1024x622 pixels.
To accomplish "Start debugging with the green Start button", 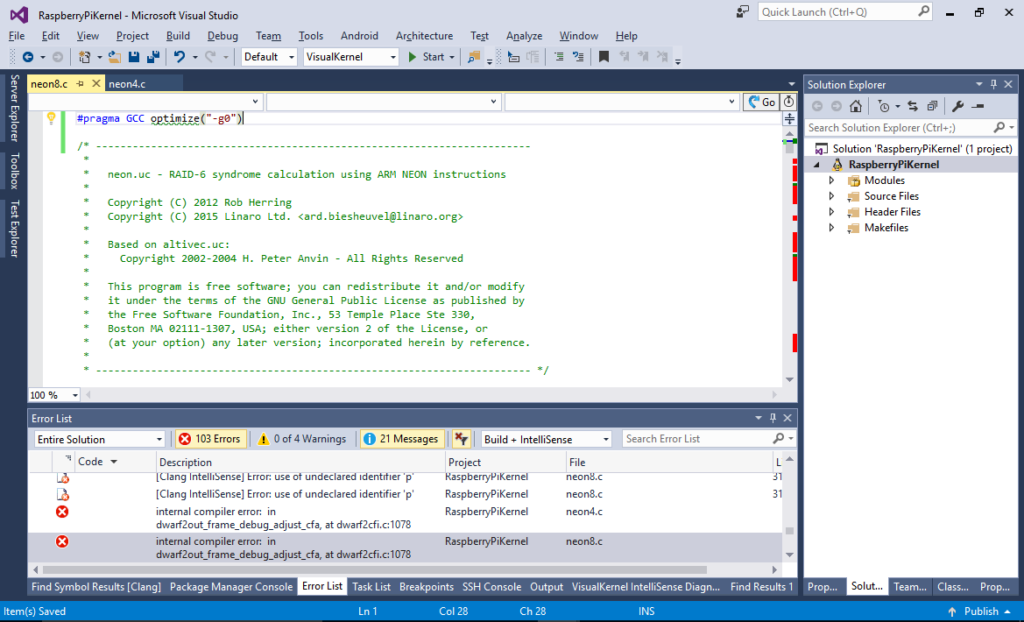I will (428, 56).
